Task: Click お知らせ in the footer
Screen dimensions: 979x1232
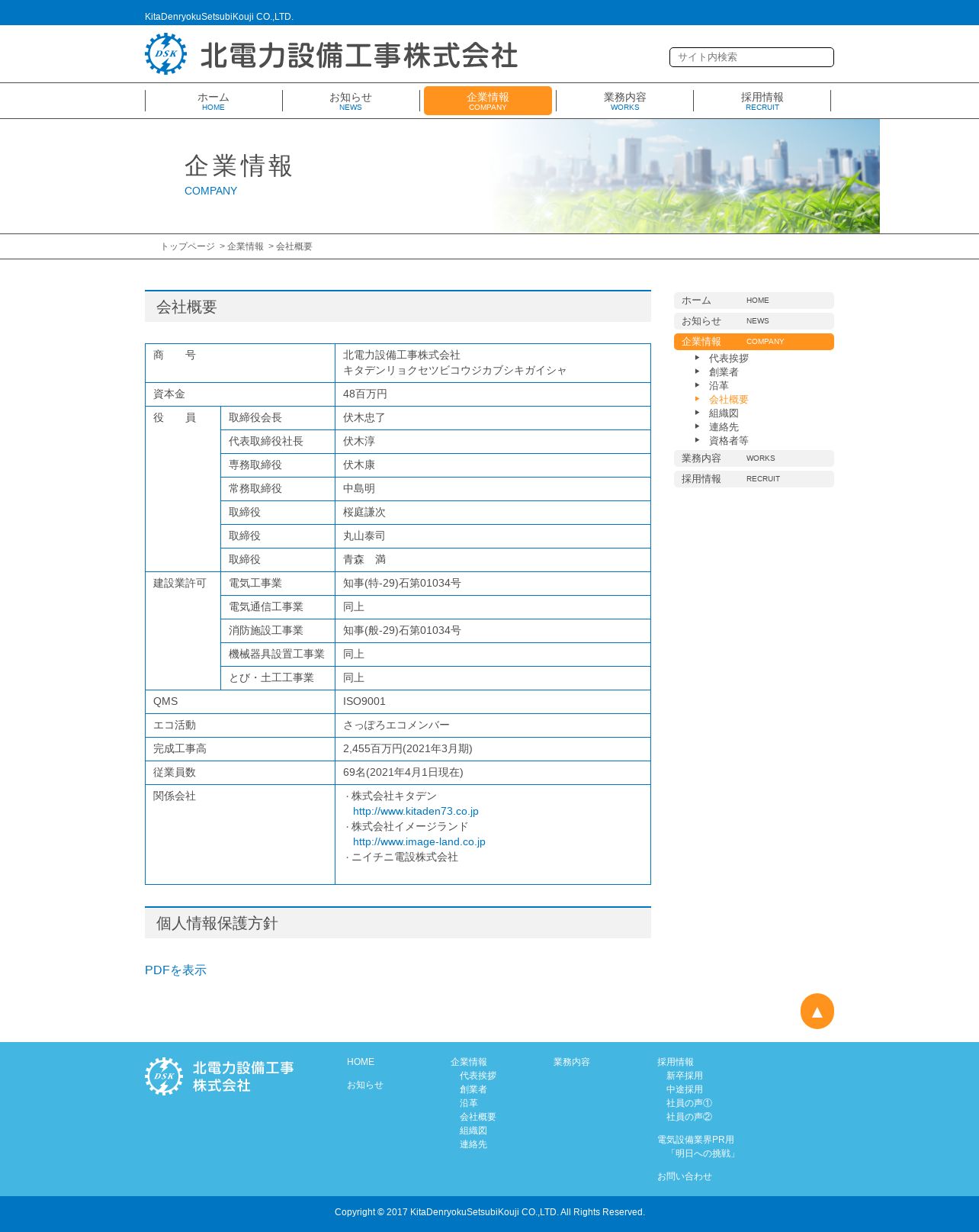Action: [x=365, y=1085]
